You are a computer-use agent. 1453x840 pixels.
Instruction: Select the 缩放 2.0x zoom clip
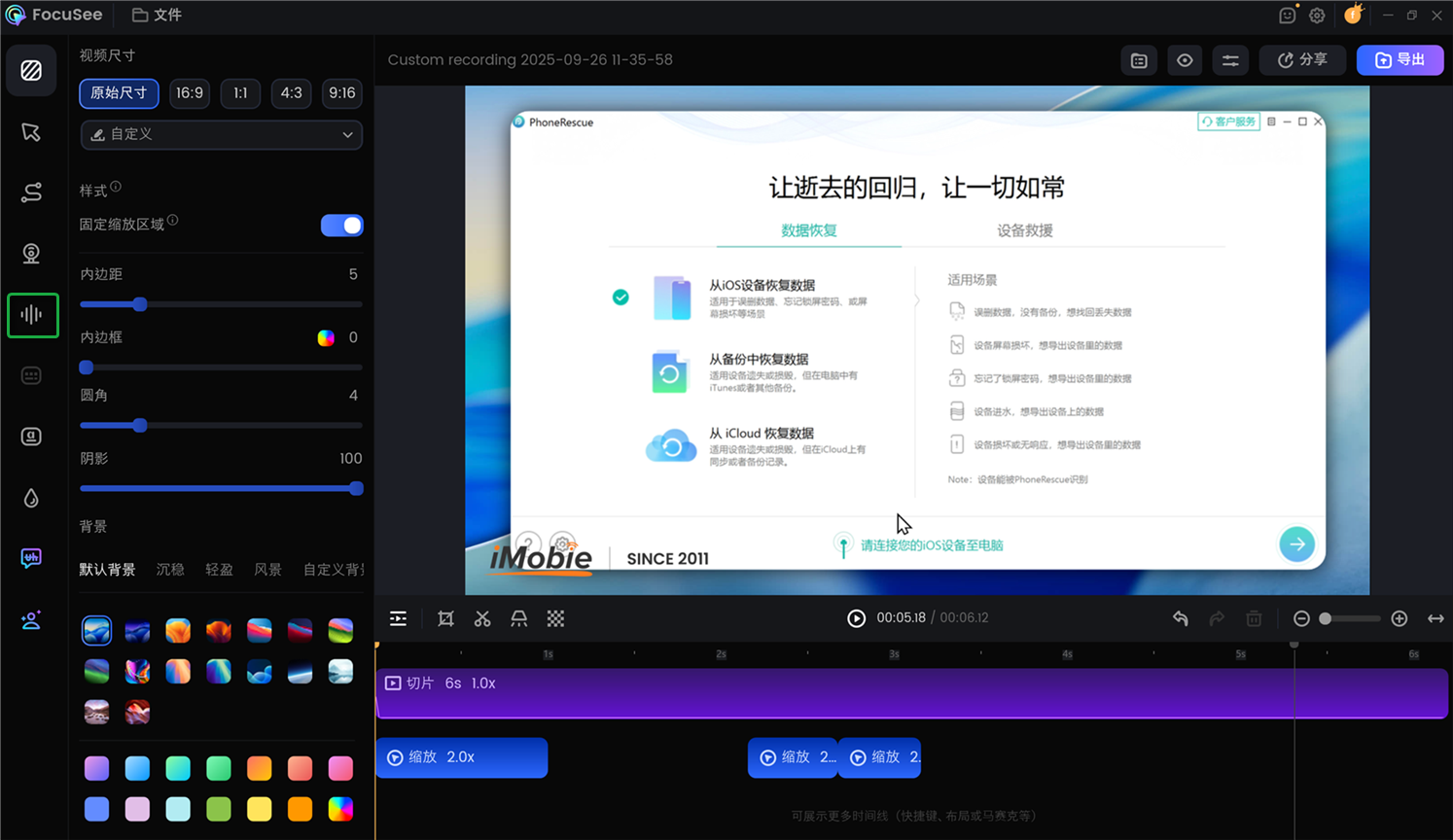(462, 757)
